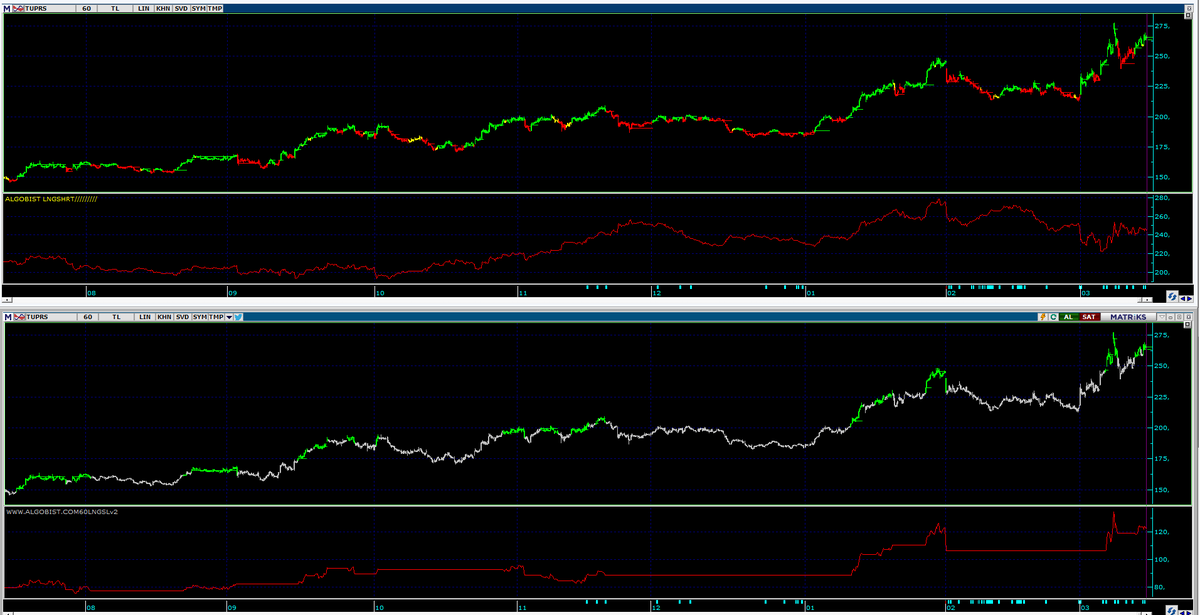Click the right blue arrow at the top chart's corner
The height and width of the screenshot is (615, 1200).
(1190, 298)
